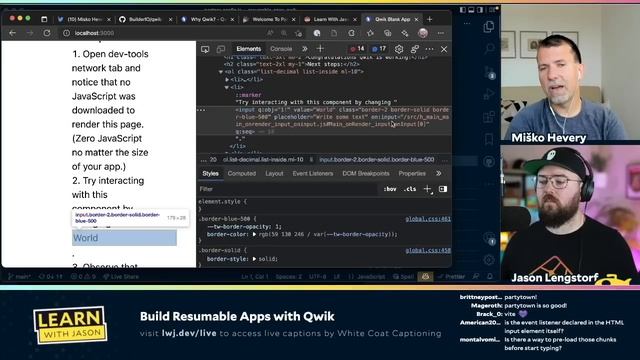Activate the inspect element picker in DevTools
The height and width of the screenshot is (360, 640).
click(205, 49)
